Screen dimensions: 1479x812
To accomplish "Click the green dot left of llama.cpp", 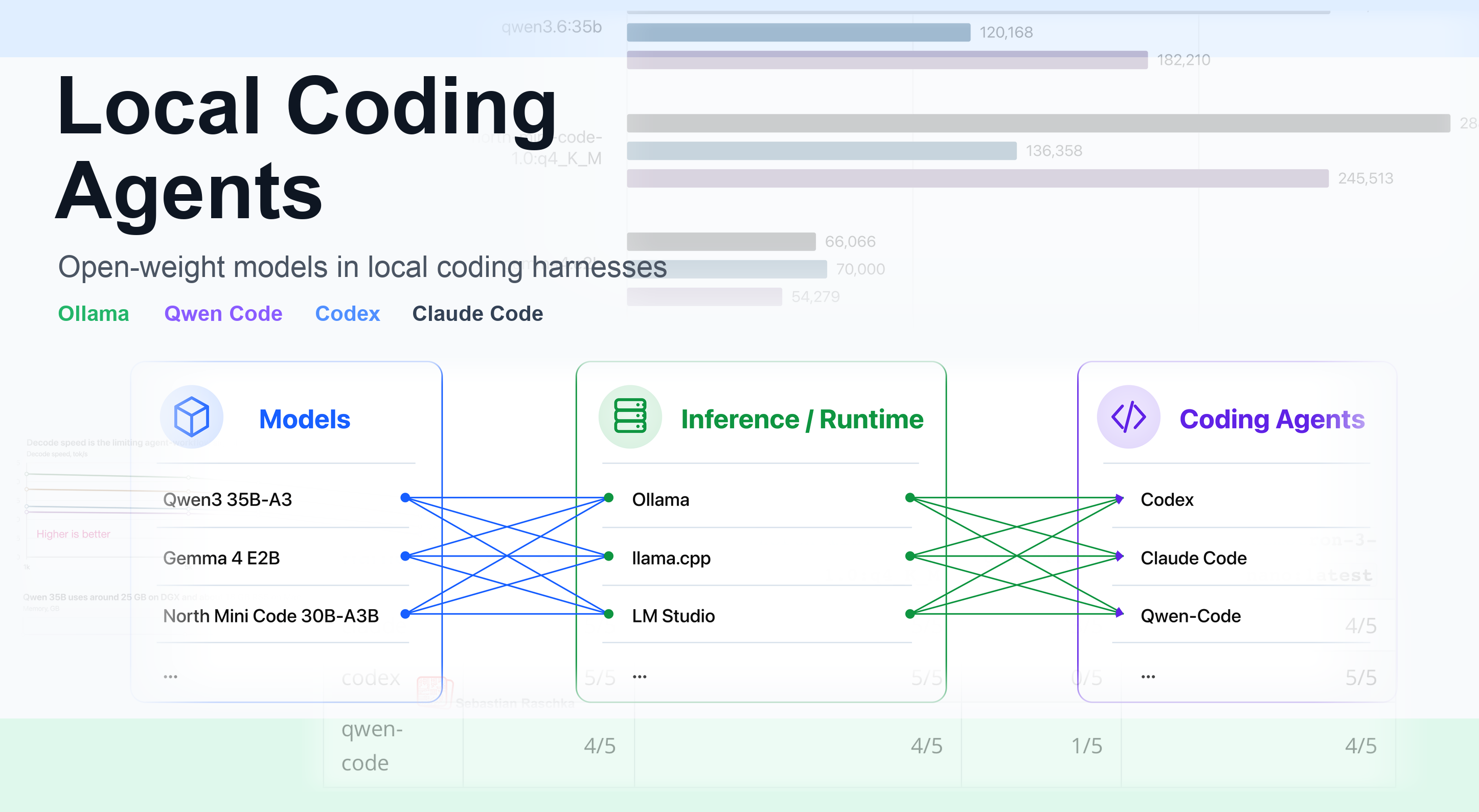I will [x=608, y=556].
